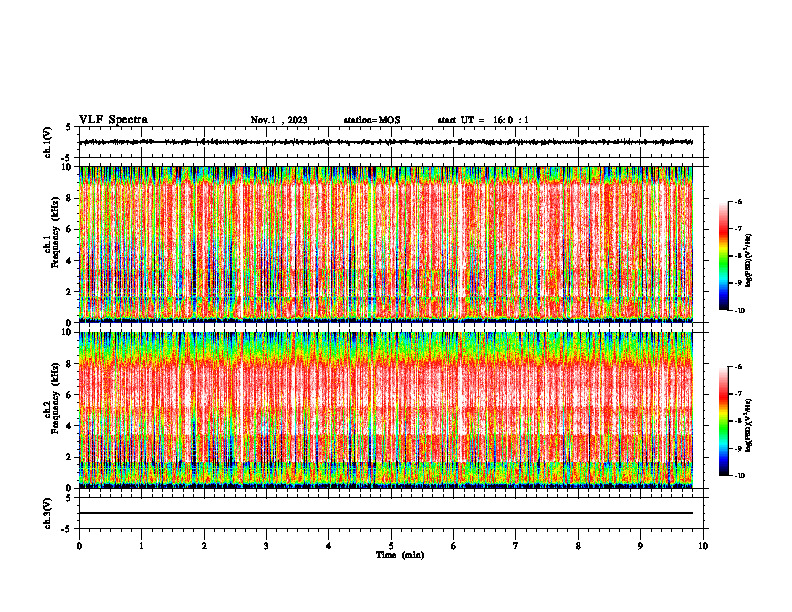792x612 pixels.
Task: Select the "start UT = 16: 0 : 1" text
Action: (x=483, y=120)
